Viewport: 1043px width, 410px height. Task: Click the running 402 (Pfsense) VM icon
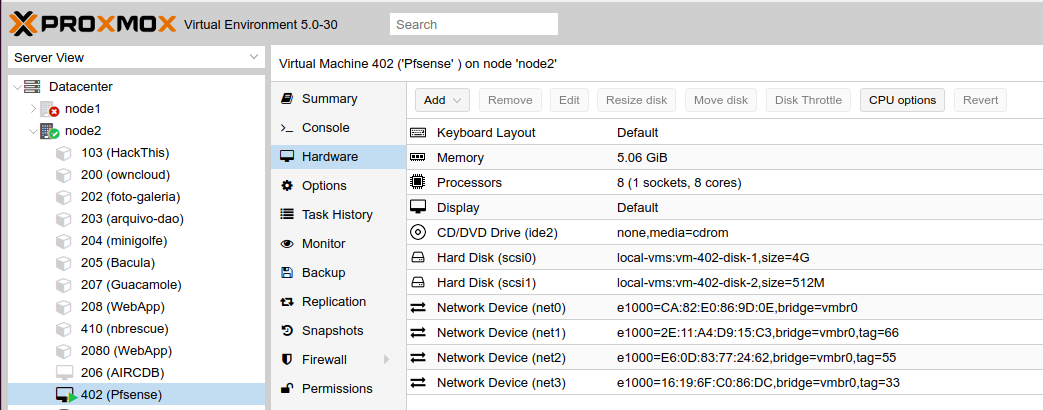point(66,395)
